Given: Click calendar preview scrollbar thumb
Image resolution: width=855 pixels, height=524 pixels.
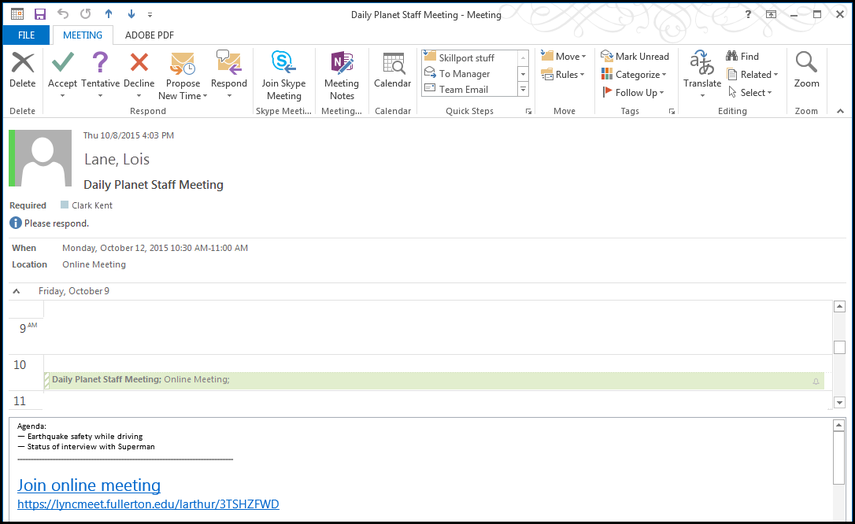Looking at the screenshot, I should coord(840,347).
